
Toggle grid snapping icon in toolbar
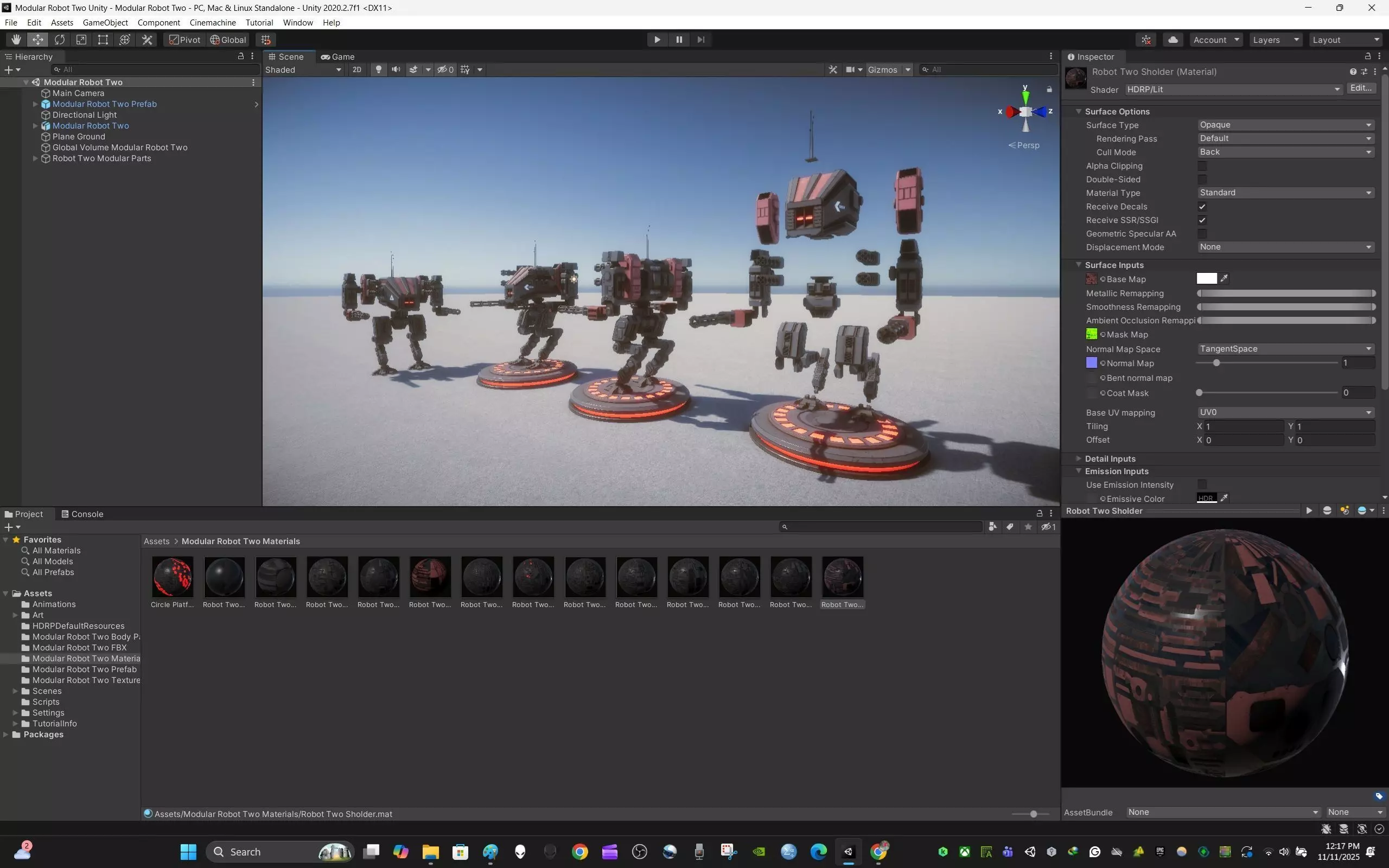tap(266, 40)
